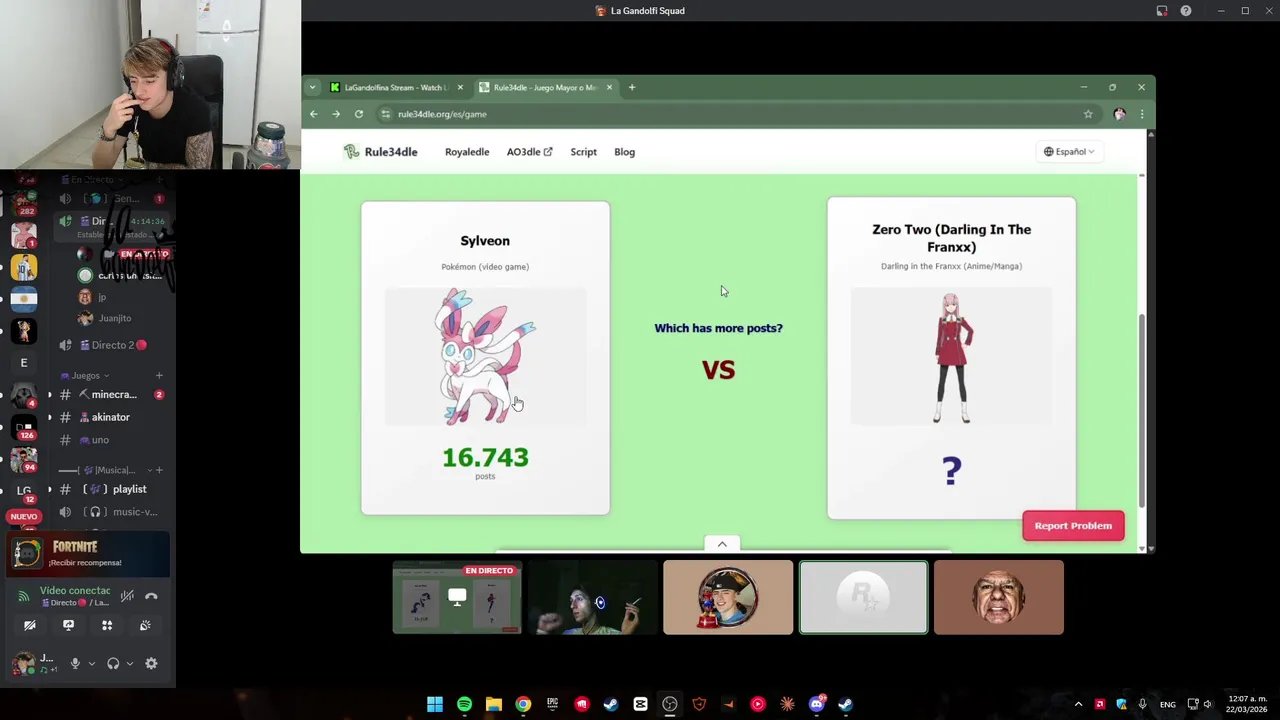This screenshot has width=1280, height=720.
Task: Select the pirate hat avatar video tile
Action: coord(728,598)
